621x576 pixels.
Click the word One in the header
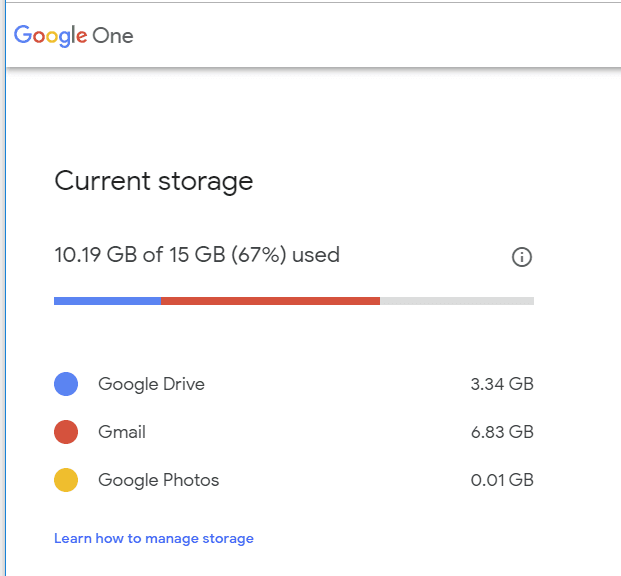coord(113,36)
